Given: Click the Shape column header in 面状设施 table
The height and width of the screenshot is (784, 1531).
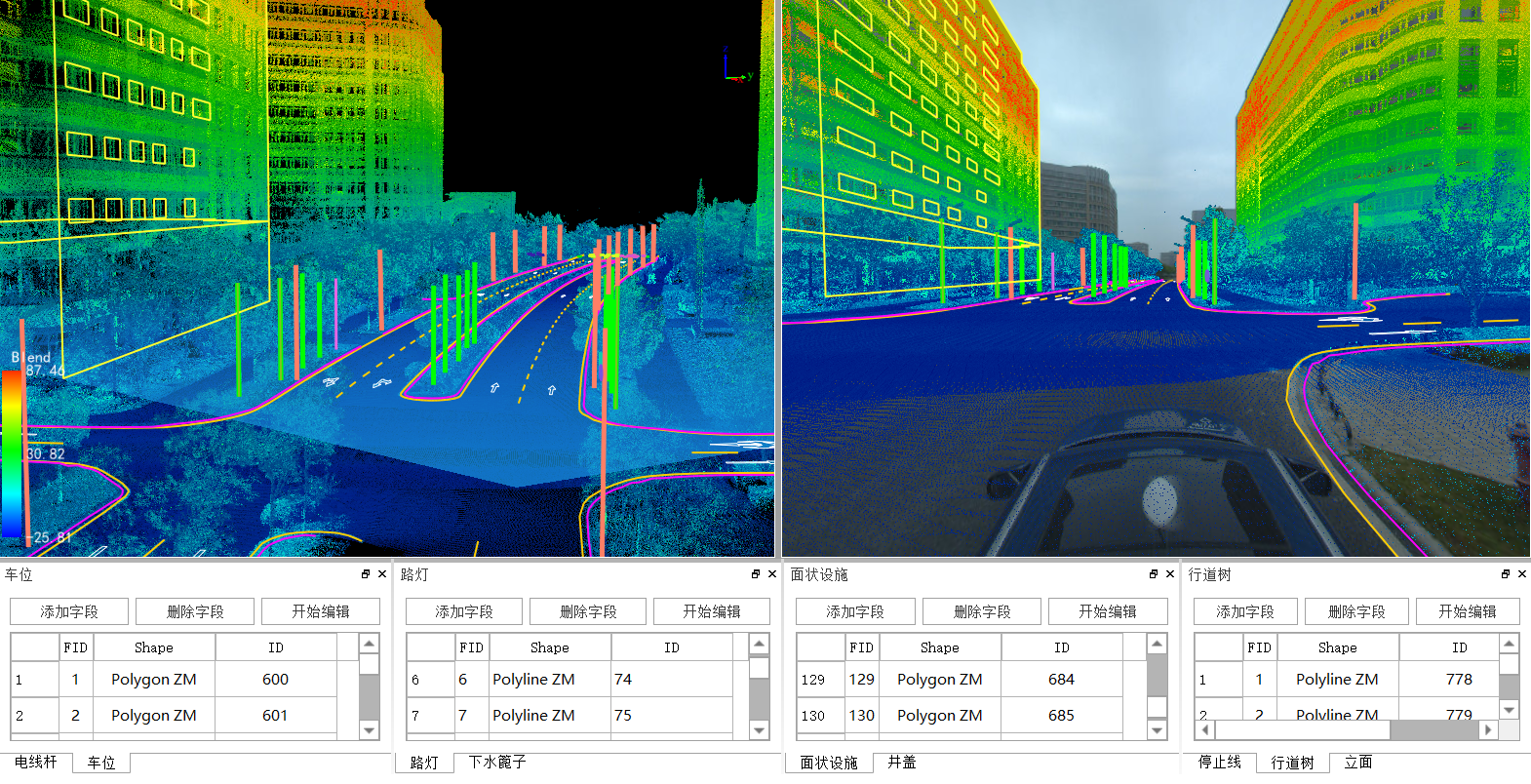Looking at the screenshot, I should [940, 647].
